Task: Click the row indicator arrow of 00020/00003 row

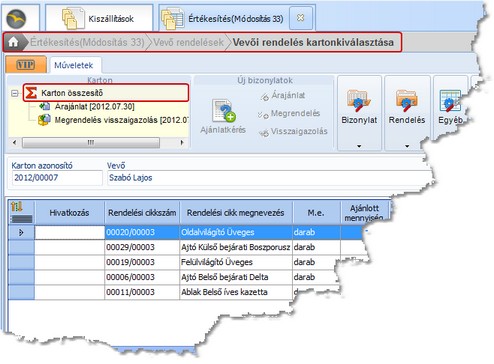Action: coord(21,232)
